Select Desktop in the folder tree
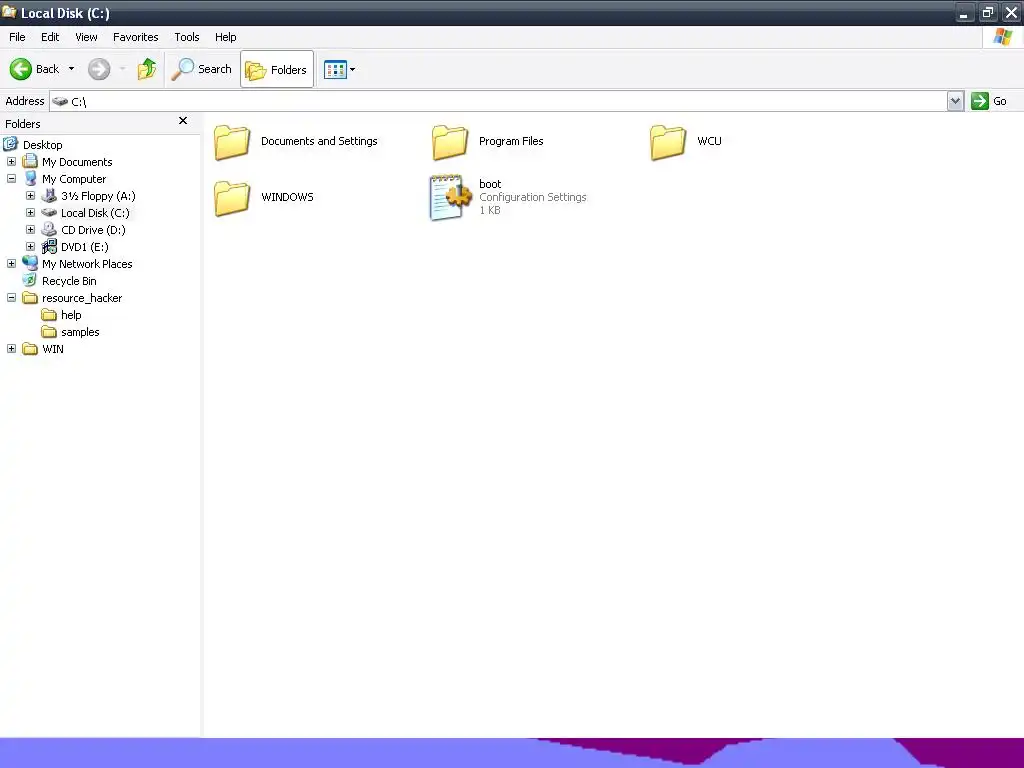This screenshot has width=1024, height=768. point(42,145)
